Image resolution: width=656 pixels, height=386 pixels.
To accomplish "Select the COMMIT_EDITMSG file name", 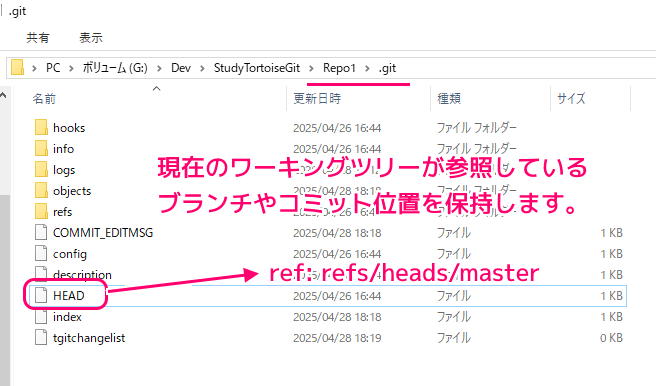I will 103,233.
